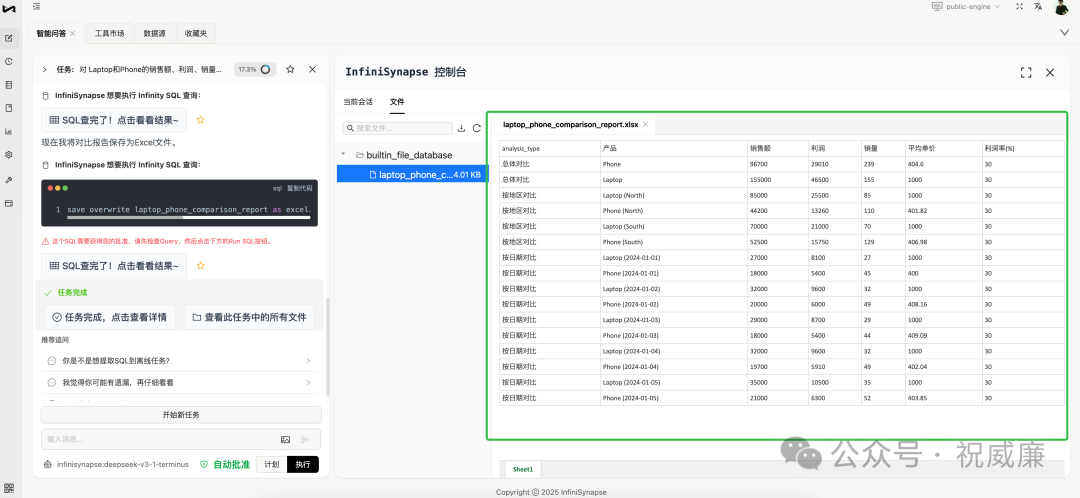
Task: Click the infinisynapse:deepseek-v3-1-terminus model label
Action: pos(123,464)
